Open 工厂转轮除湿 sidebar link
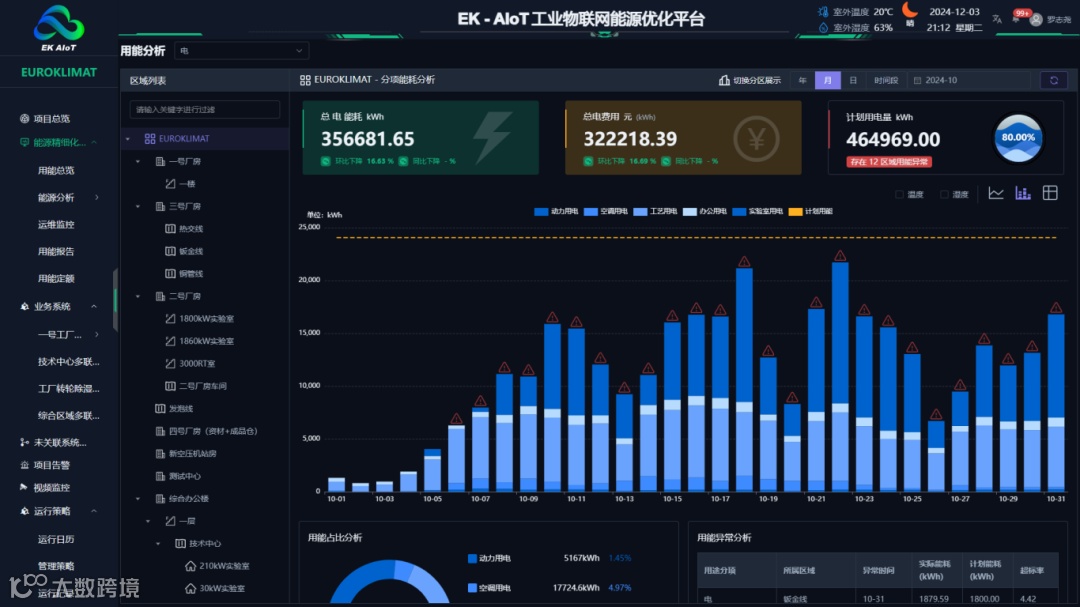 (x=68, y=389)
